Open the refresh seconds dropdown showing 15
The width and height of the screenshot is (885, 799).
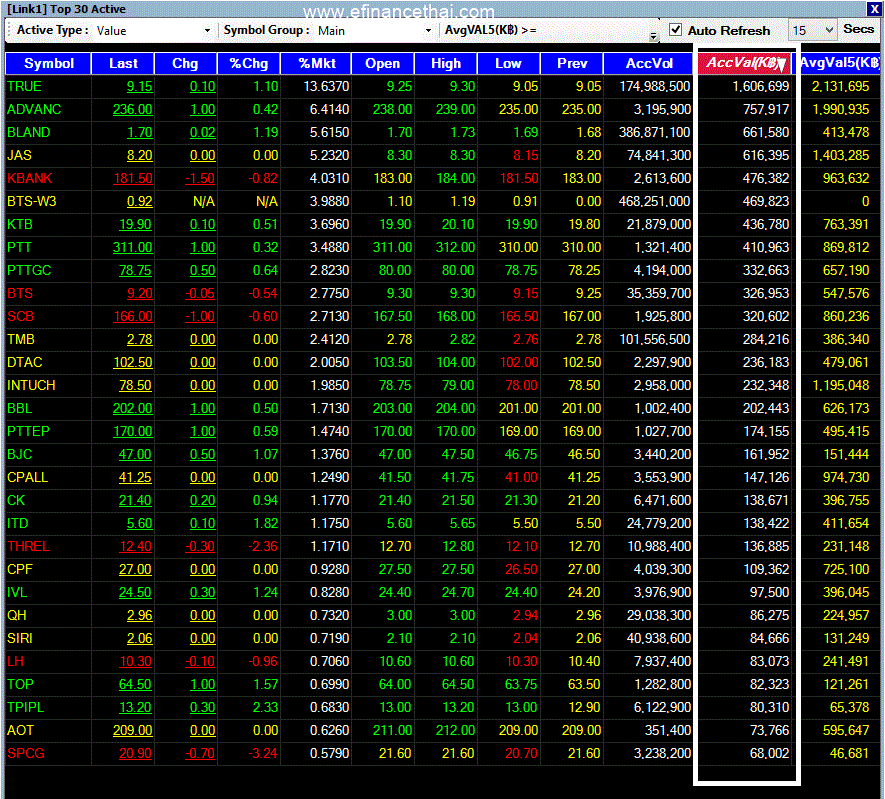point(812,30)
